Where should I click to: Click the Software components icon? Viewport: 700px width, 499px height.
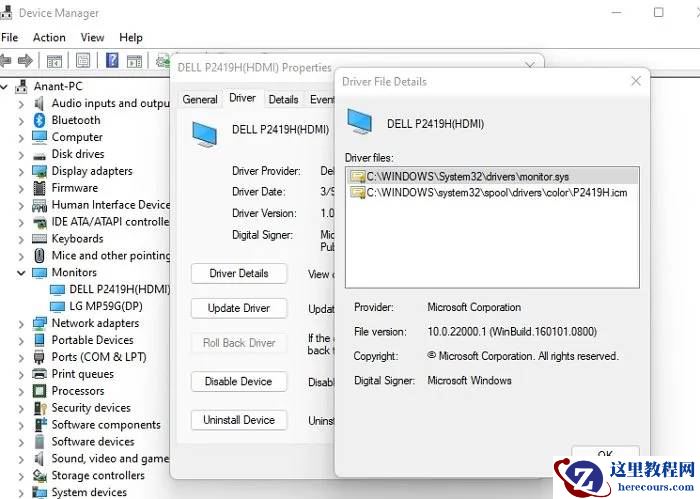coord(40,424)
